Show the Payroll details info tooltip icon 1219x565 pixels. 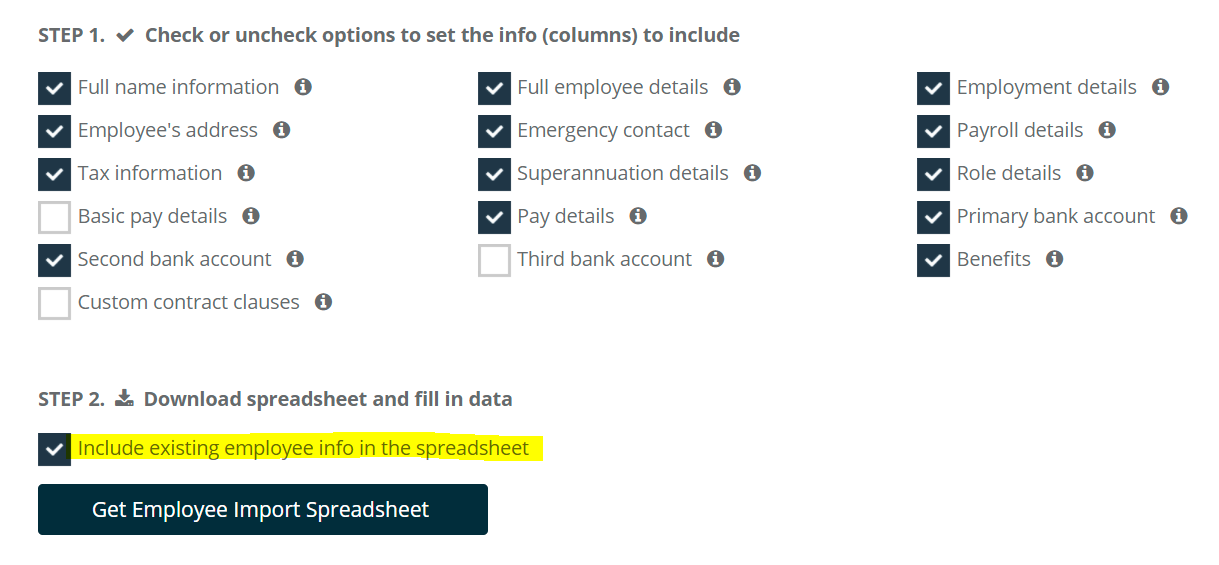point(1107,130)
